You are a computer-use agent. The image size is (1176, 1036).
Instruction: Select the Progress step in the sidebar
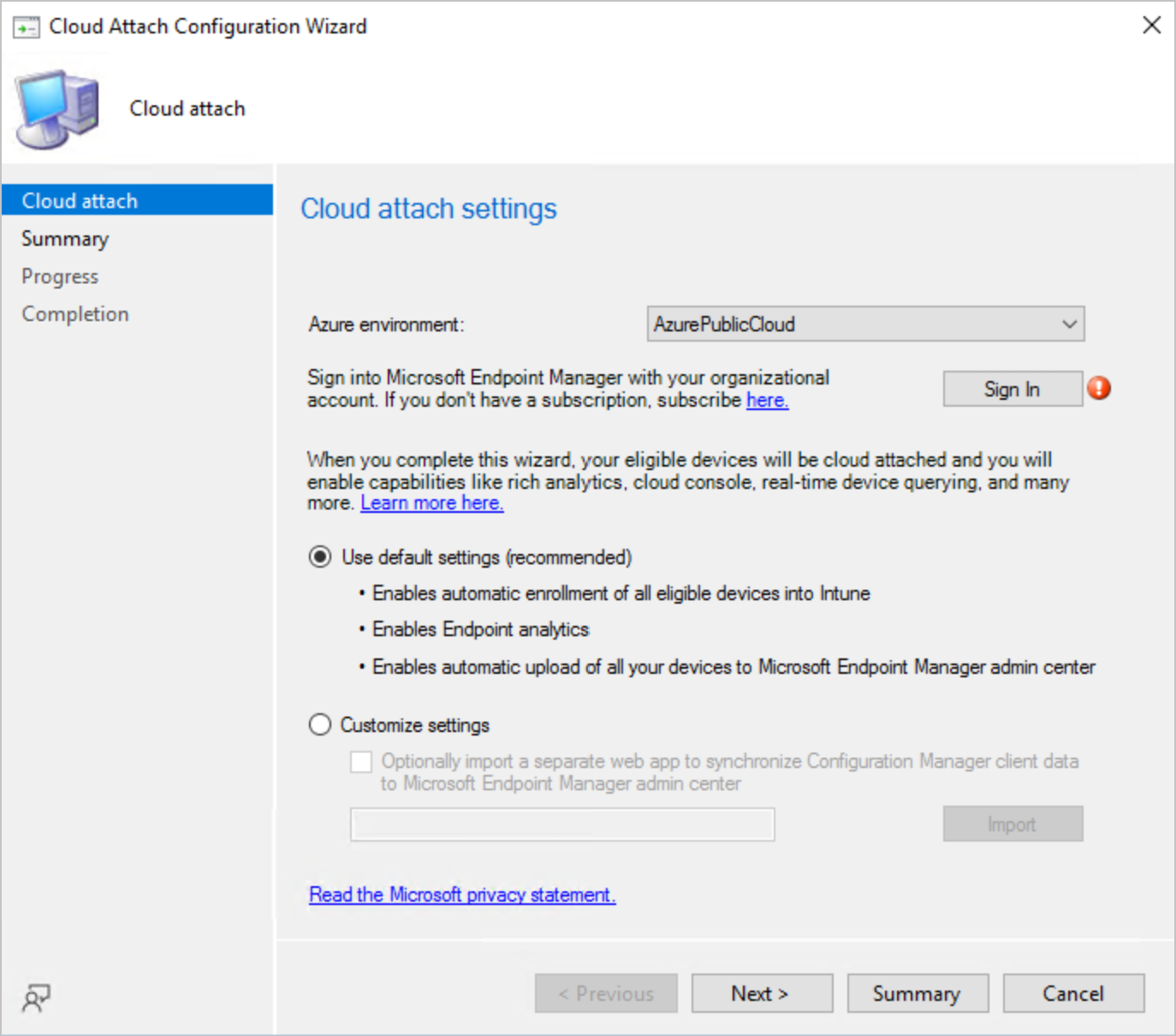59,276
